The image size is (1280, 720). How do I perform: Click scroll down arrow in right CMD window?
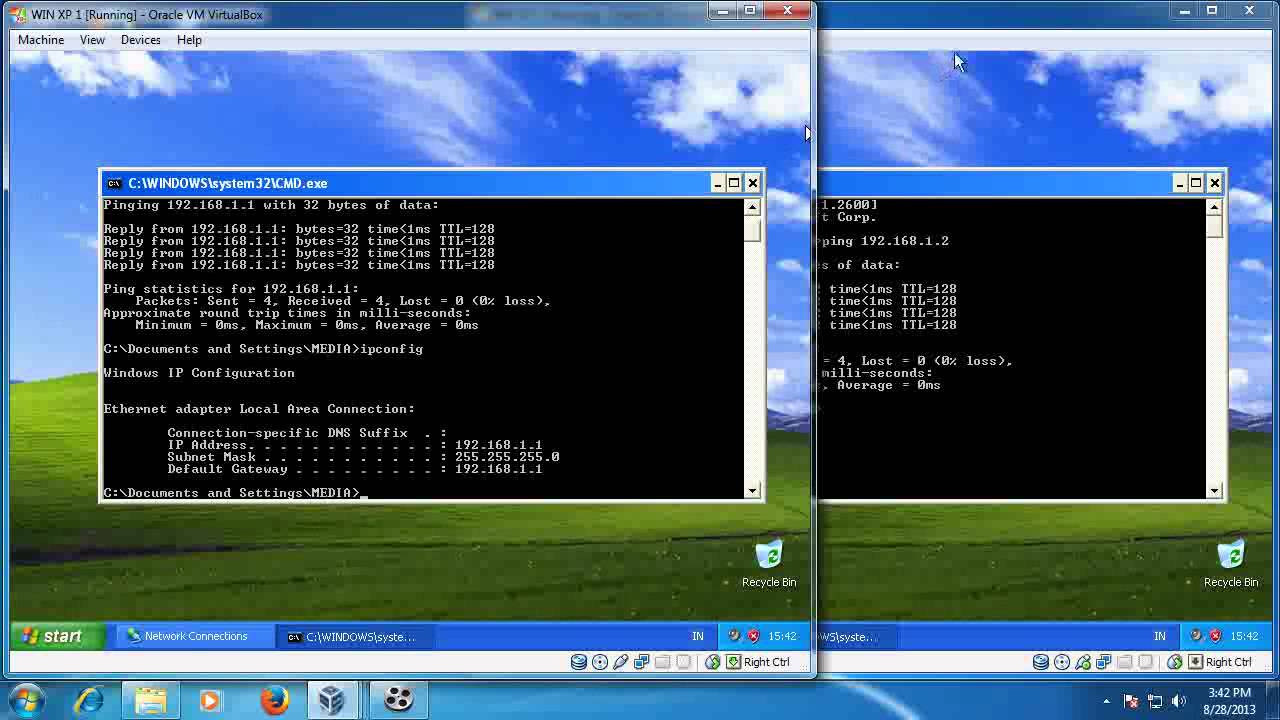click(1214, 491)
